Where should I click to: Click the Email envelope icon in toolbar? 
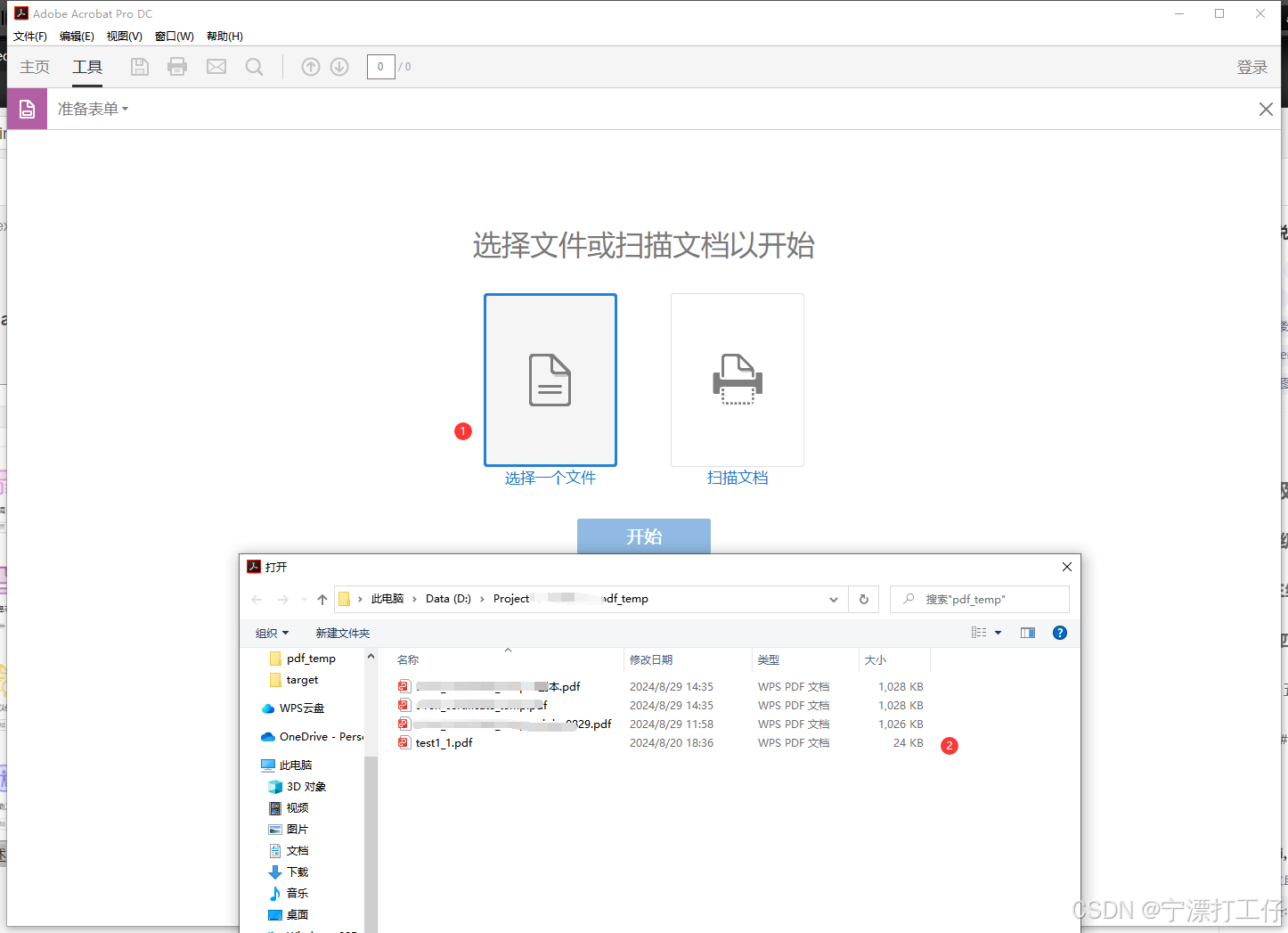click(216, 67)
